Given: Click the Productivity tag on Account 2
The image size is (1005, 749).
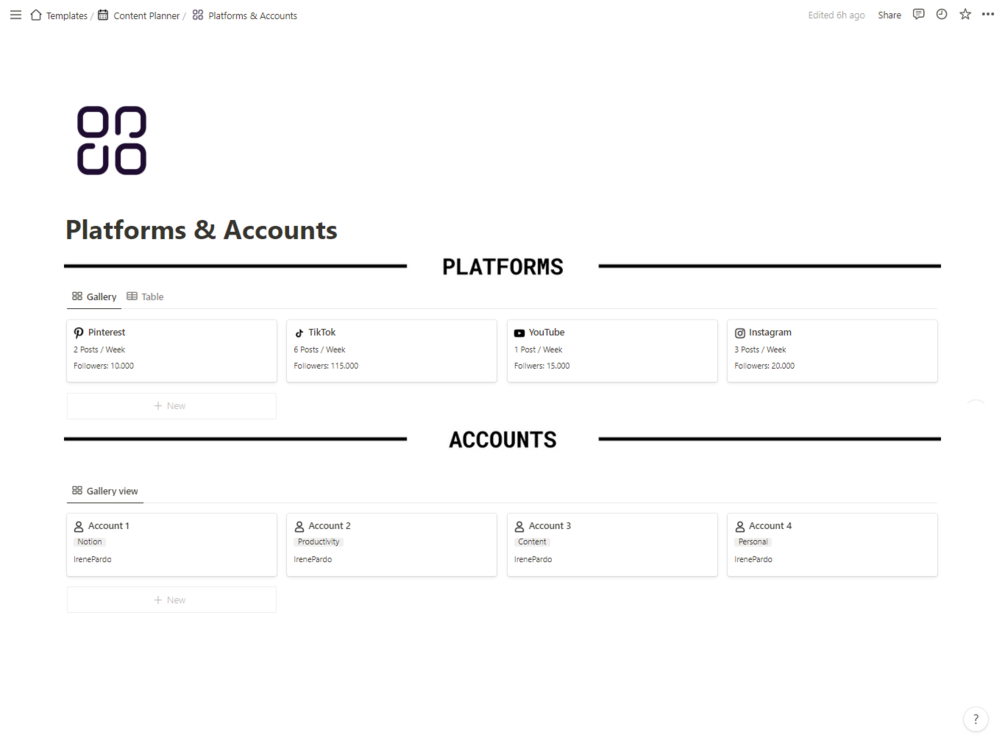Looking at the screenshot, I should 319,542.
